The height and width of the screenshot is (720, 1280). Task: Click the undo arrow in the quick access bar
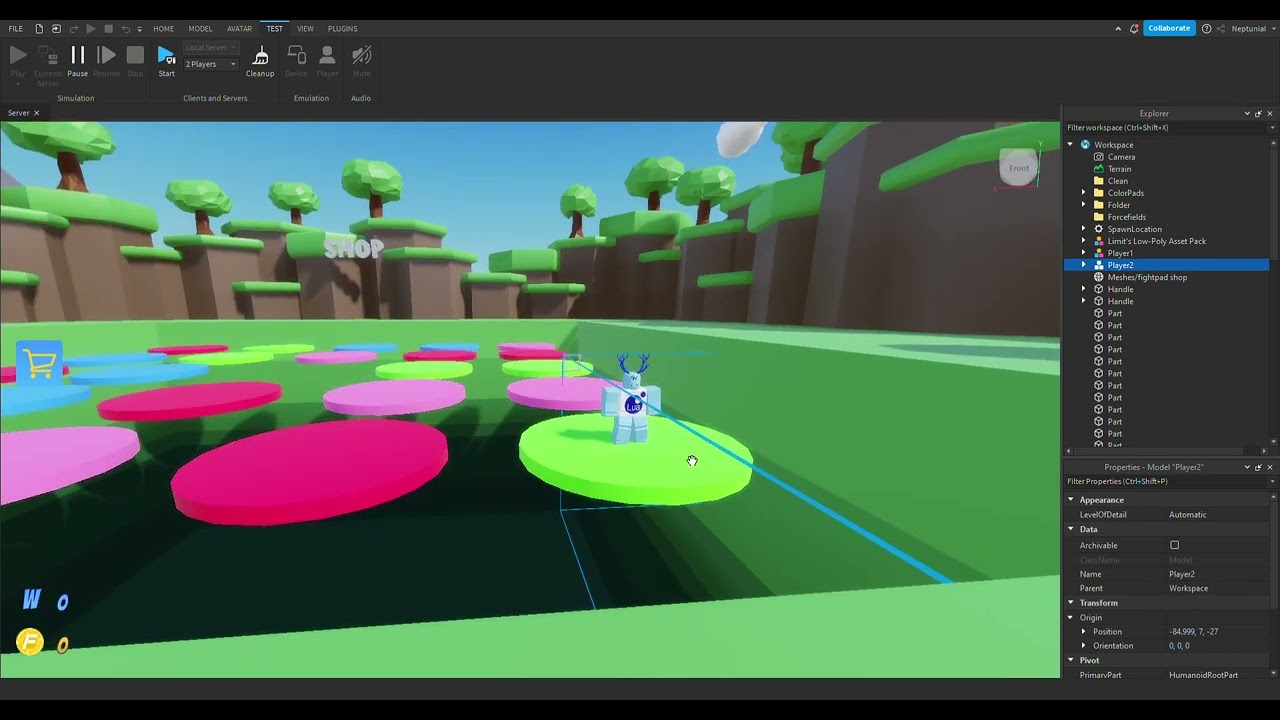126,29
